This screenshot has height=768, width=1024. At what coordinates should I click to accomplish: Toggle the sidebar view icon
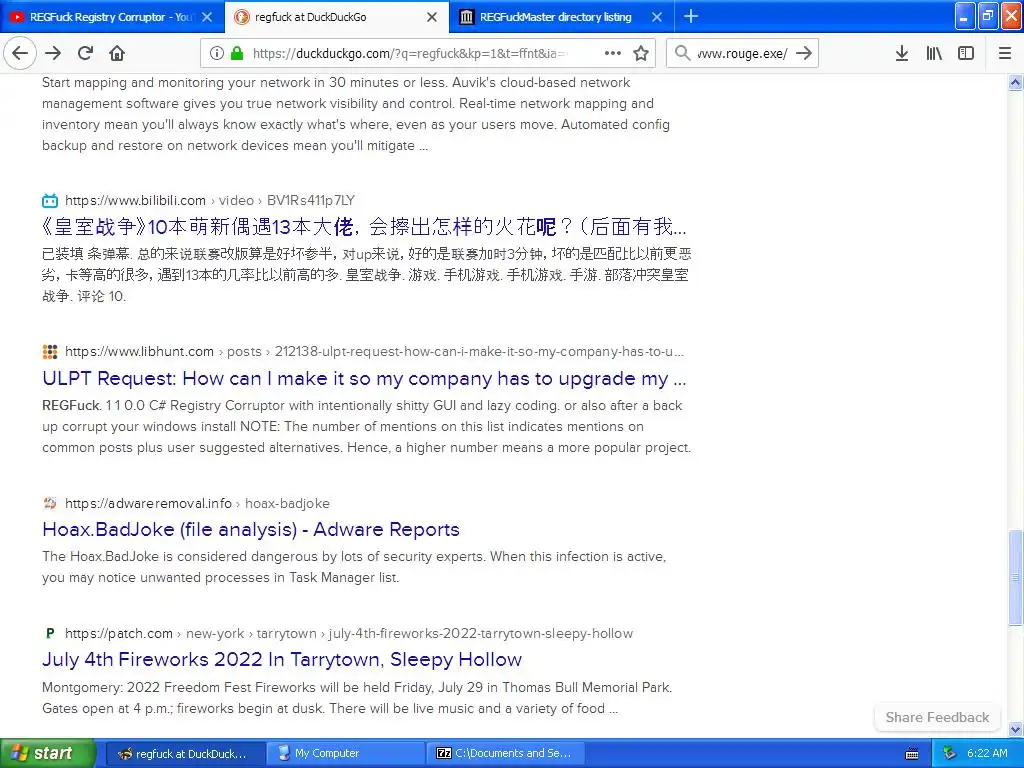966,54
